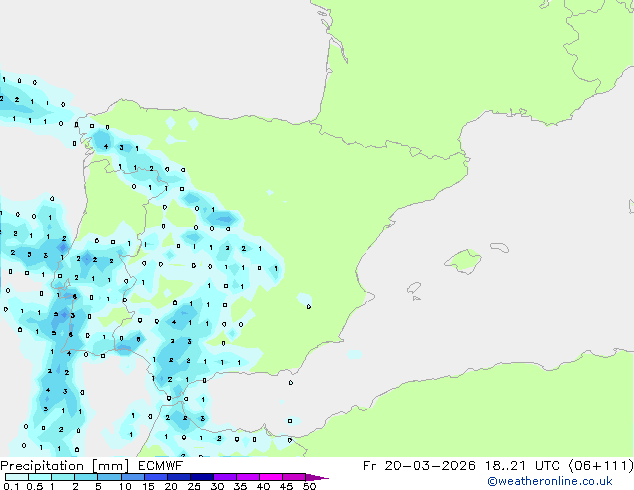Screen dimensions: 634x490
Task: Click the weatheronline.co.uk copyright link
Action: 550,482
